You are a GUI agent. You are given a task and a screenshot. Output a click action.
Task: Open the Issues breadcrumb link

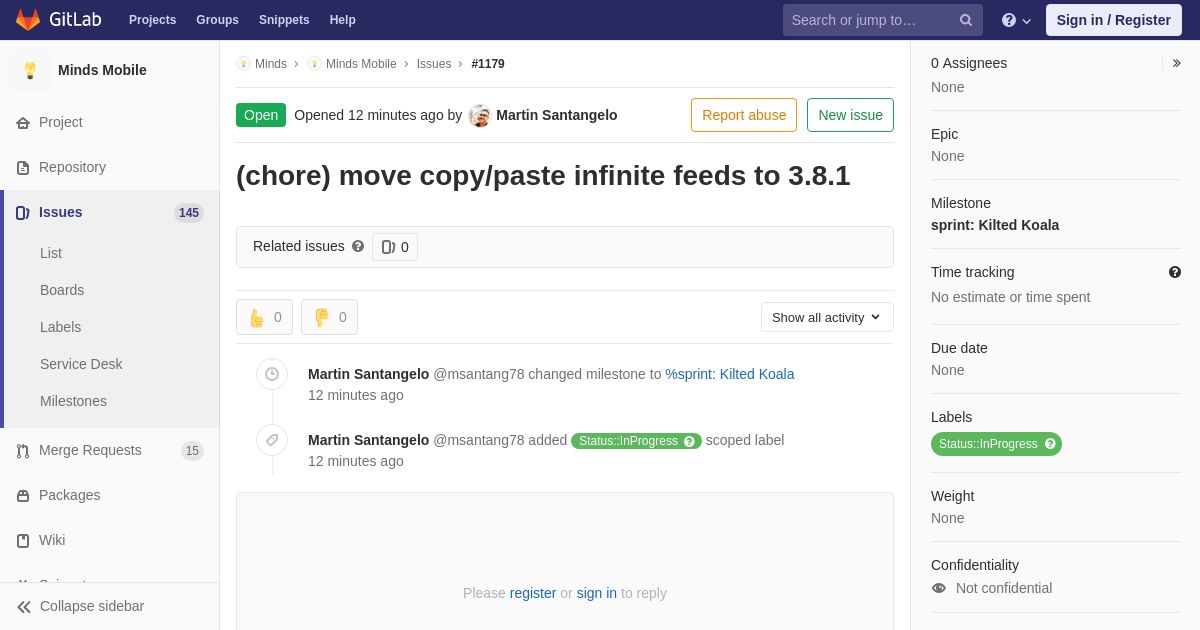pyautogui.click(x=434, y=64)
